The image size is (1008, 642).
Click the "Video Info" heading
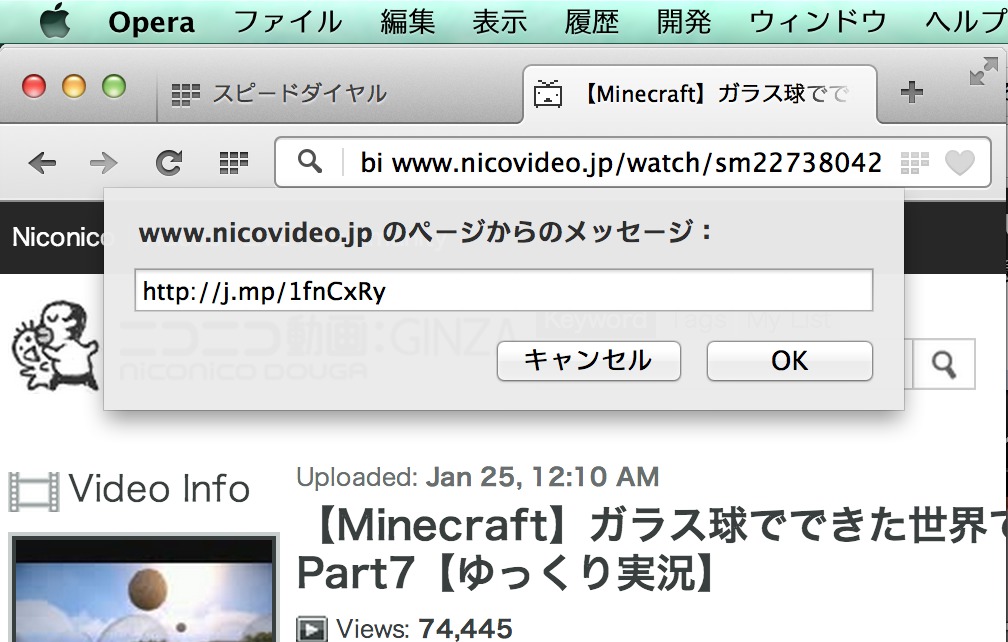(159, 488)
